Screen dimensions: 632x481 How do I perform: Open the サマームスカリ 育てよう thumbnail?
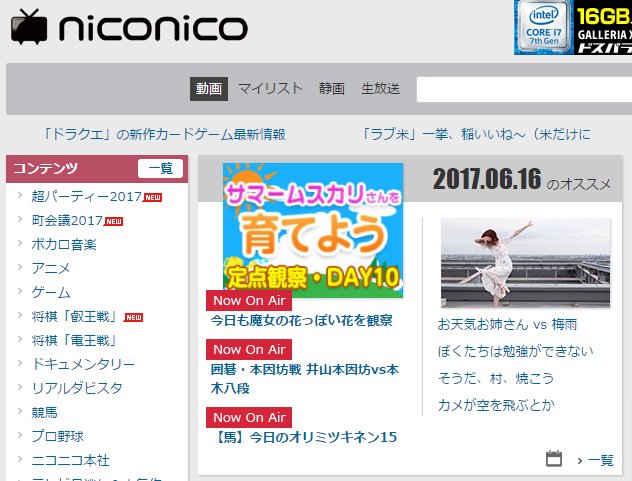(x=313, y=230)
